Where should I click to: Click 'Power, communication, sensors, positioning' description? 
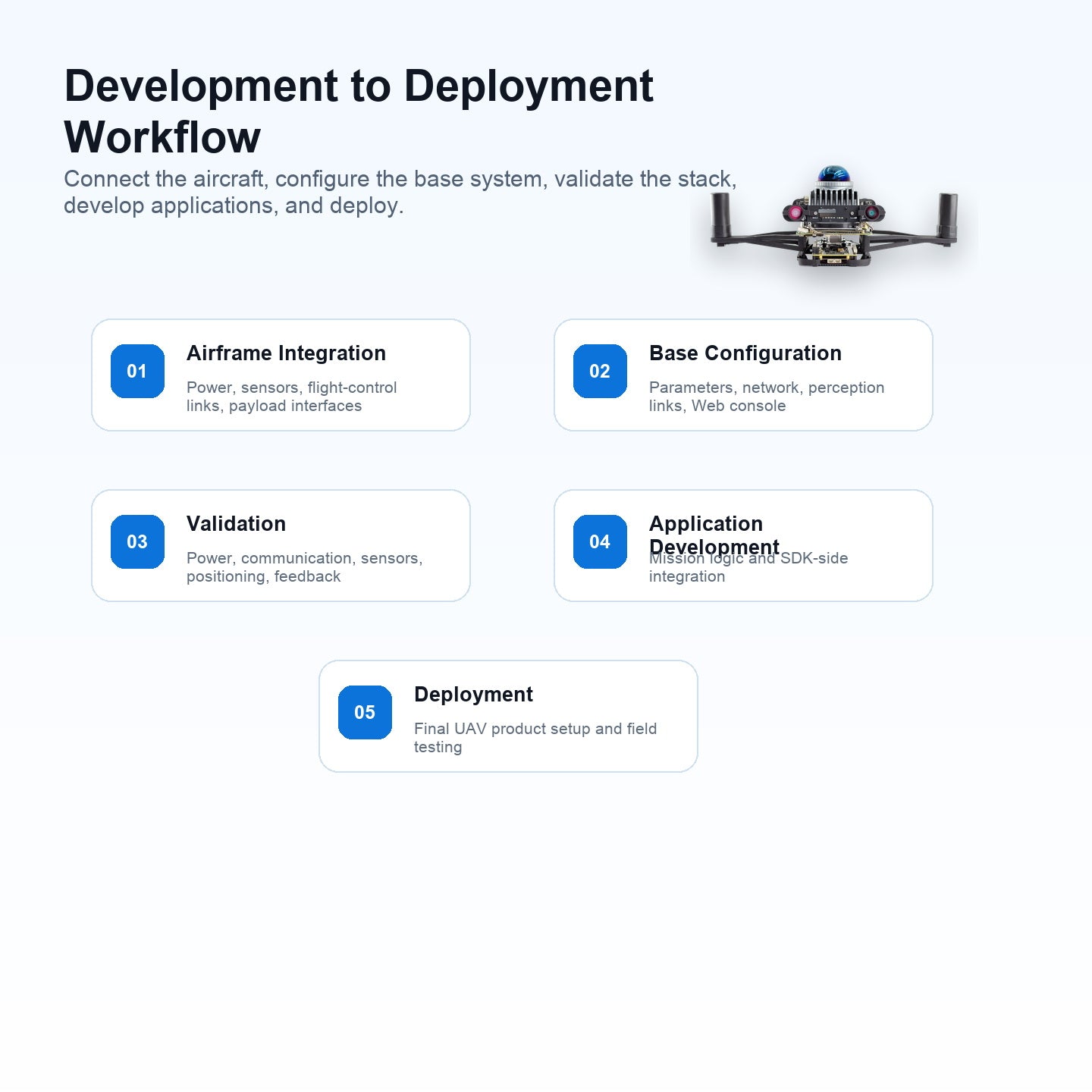[305, 567]
